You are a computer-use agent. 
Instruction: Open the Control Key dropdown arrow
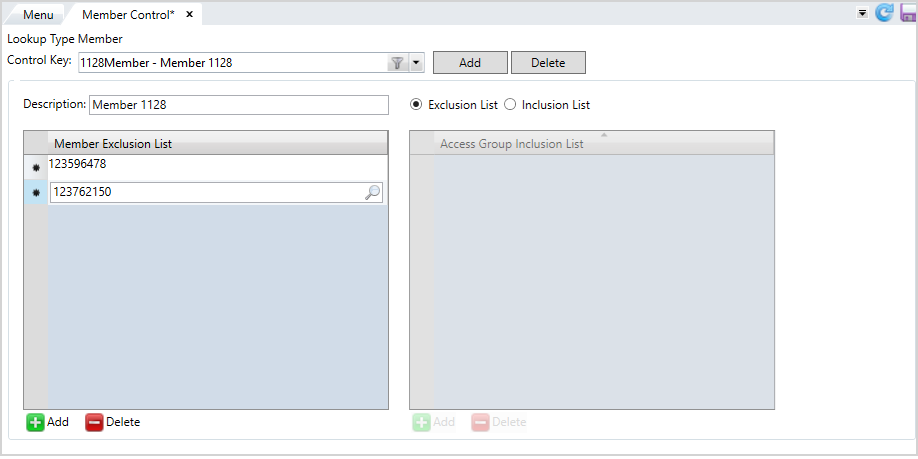[x=416, y=63]
